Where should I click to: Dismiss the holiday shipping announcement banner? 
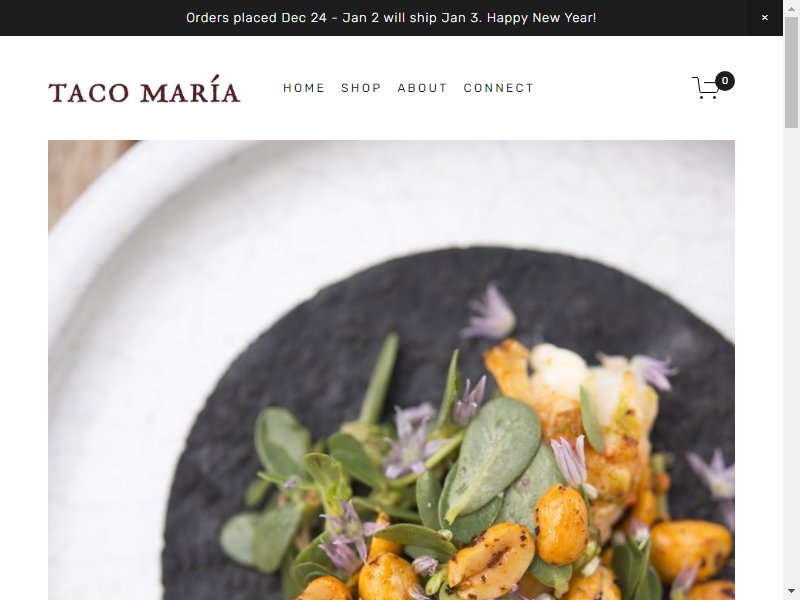click(x=764, y=18)
